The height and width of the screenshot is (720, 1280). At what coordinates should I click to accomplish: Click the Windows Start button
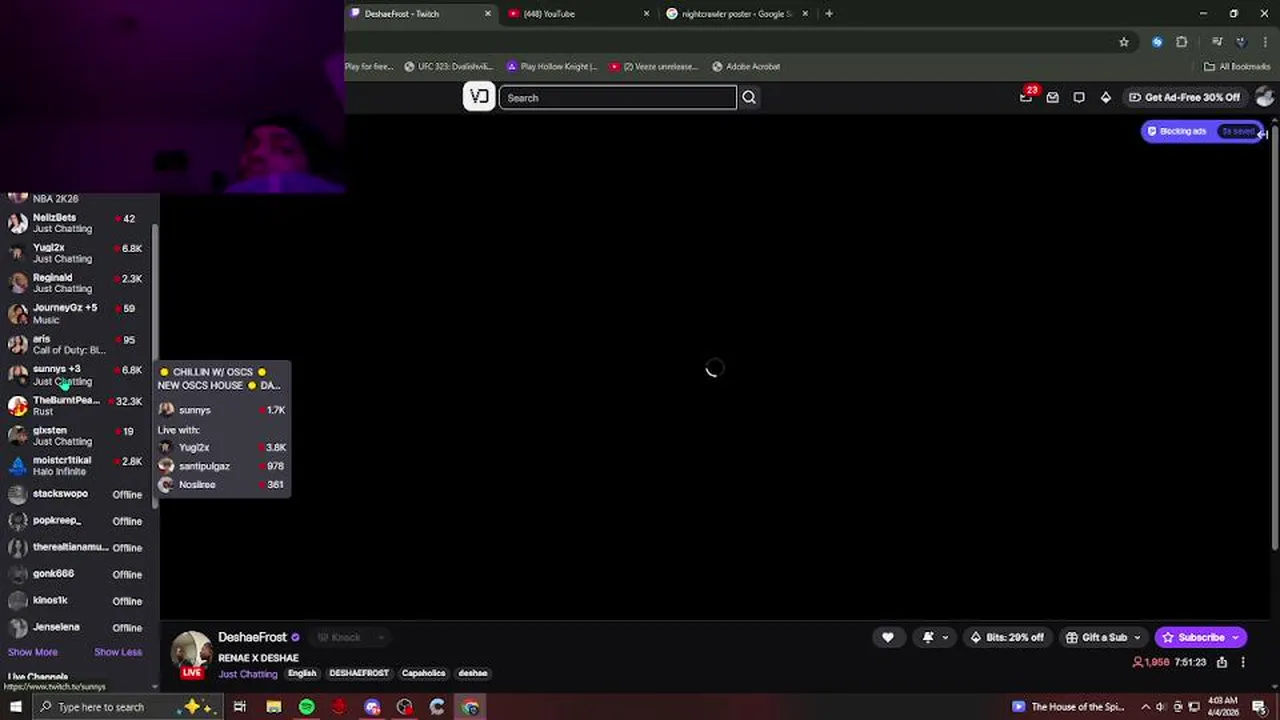15,707
